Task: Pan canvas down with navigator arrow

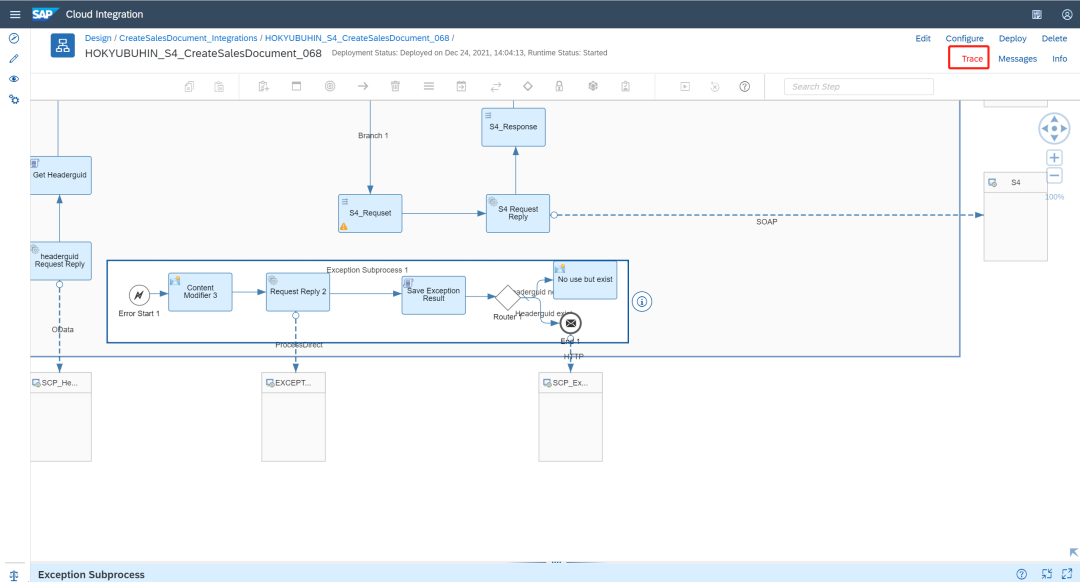Action: click(1054, 138)
